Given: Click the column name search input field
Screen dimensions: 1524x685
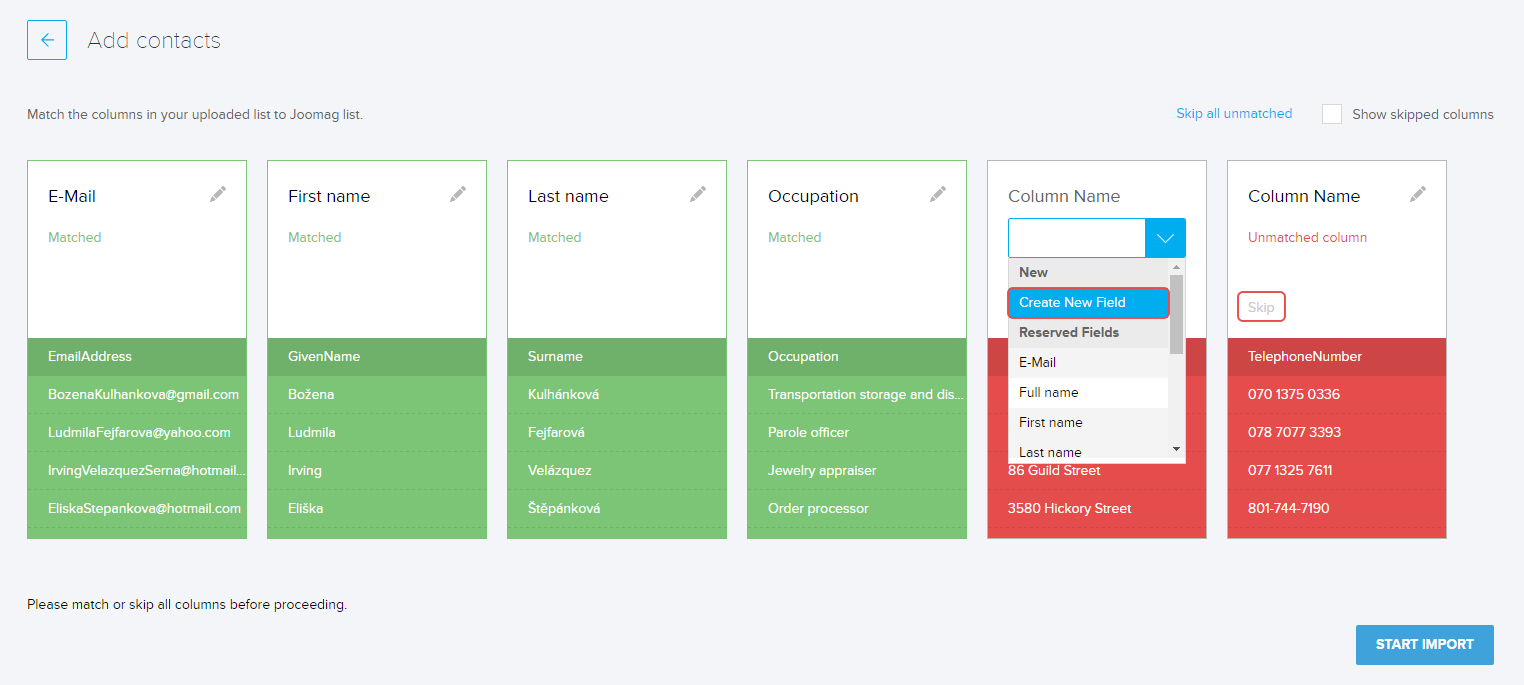Looking at the screenshot, I should pos(1076,238).
